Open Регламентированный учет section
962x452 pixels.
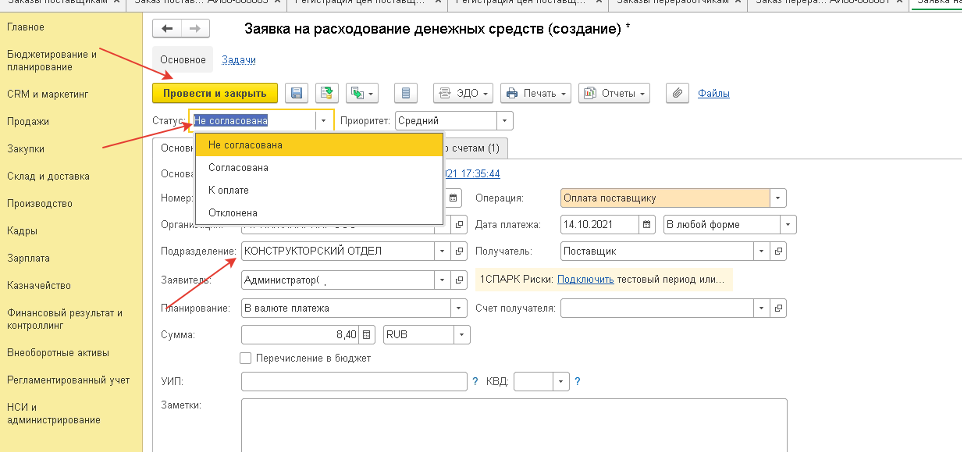point(69,380)
